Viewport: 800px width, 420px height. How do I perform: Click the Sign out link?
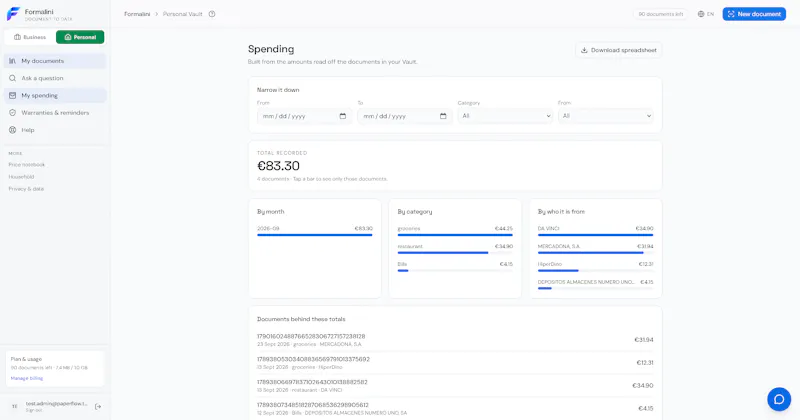tap(34, 410)
